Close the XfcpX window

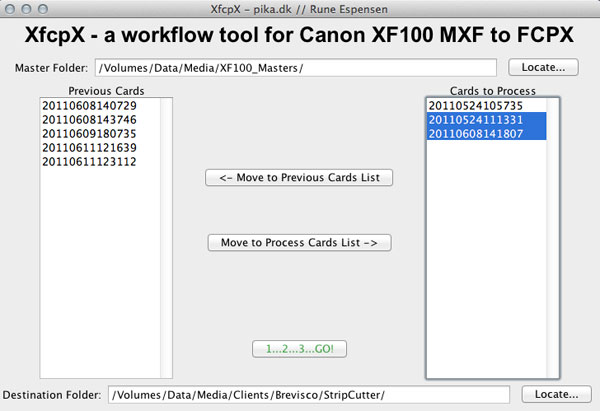pyautogui.click(x=10, y=9)
